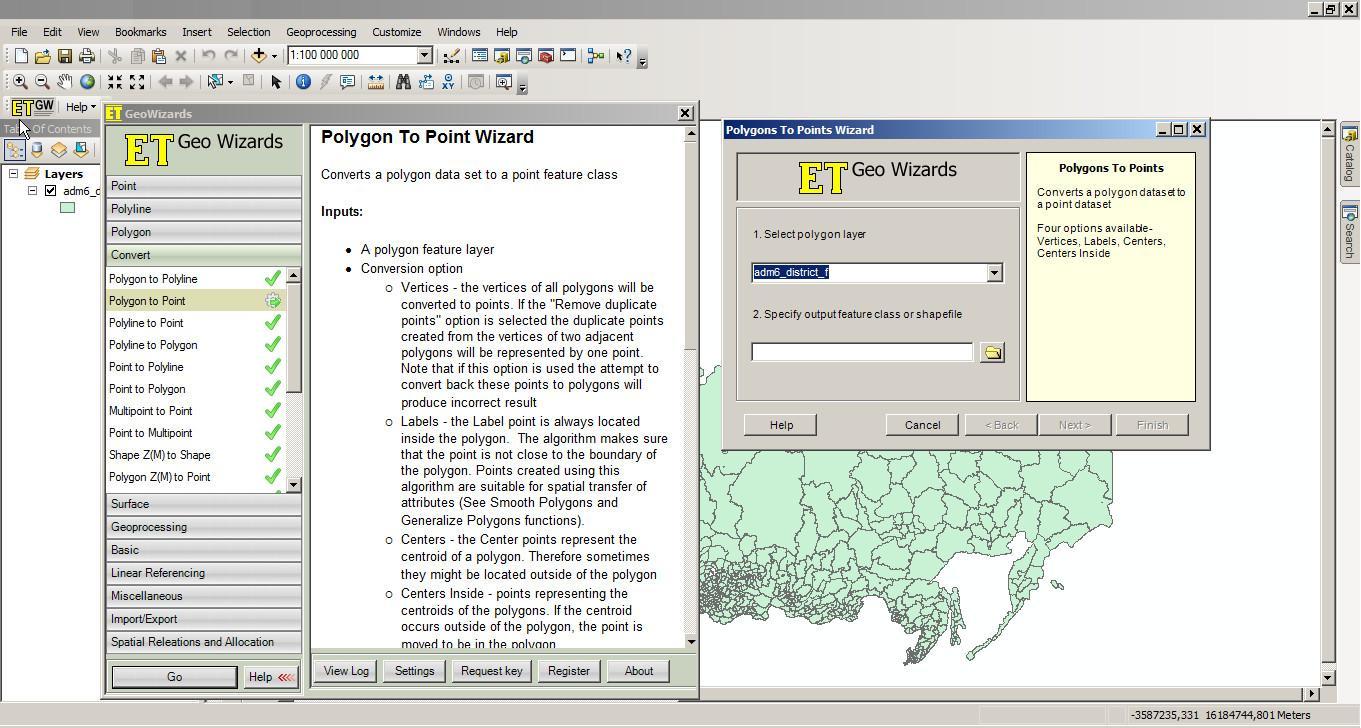Open the Editor toolbar icon
This screenshot has width=1361, height=728.
pos(452,56)
